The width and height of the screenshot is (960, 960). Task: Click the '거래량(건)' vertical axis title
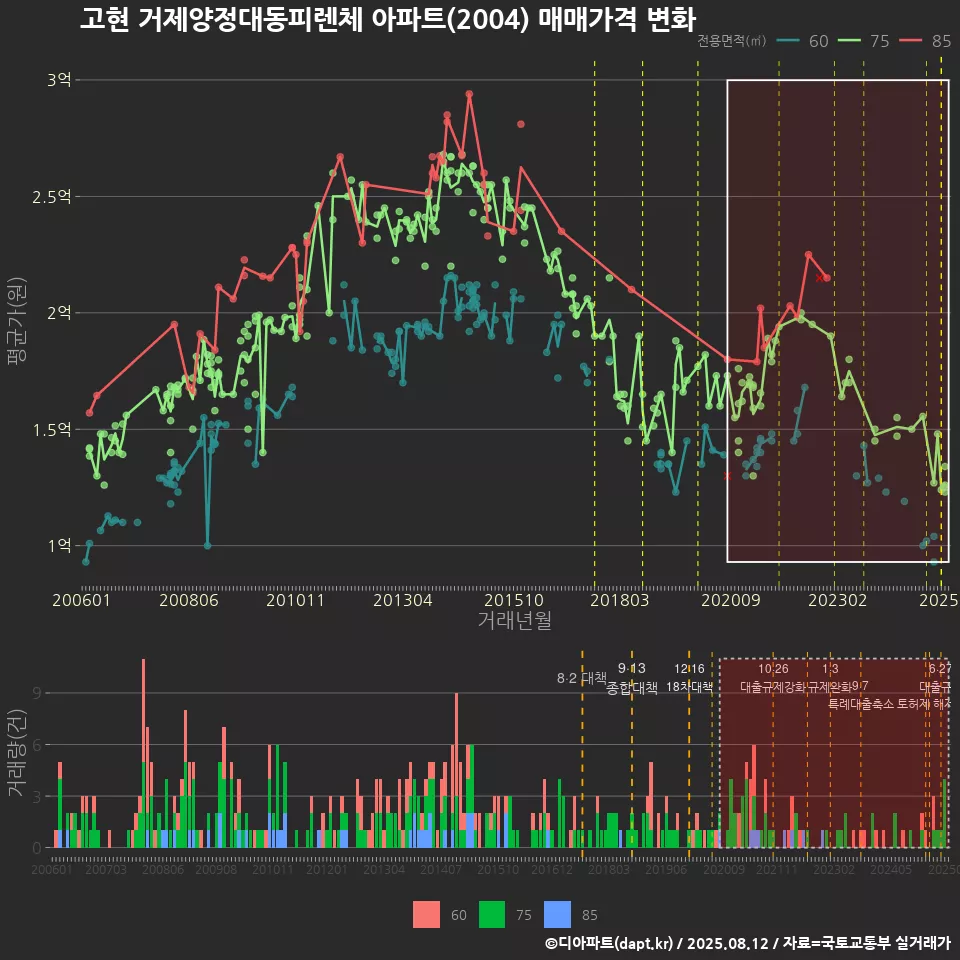17,752
